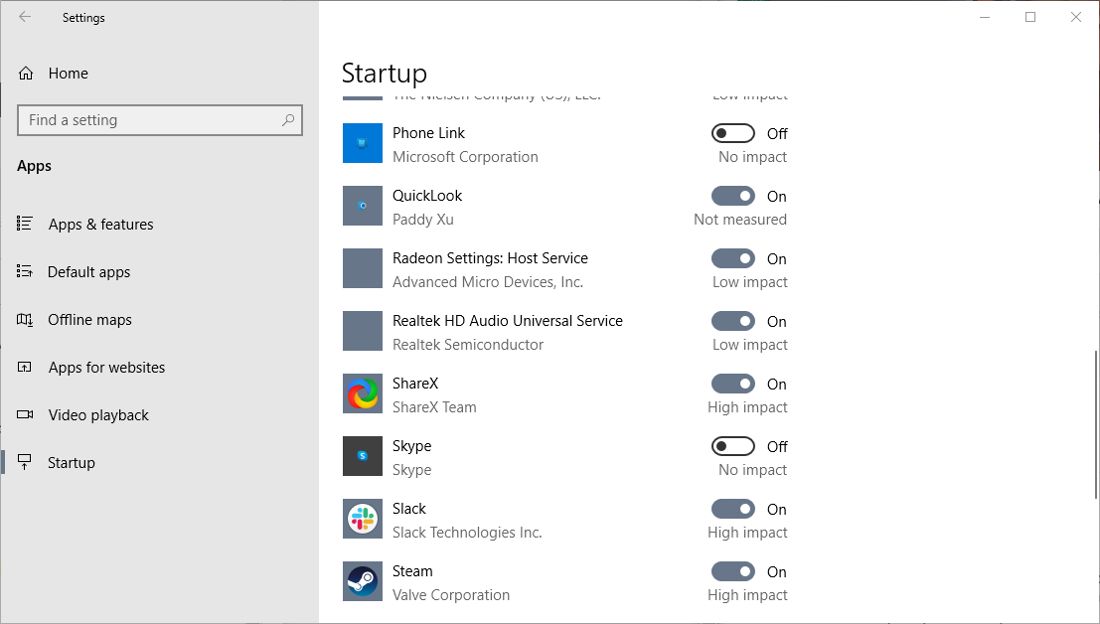Go to Offline maps settings

click(89, 320)
